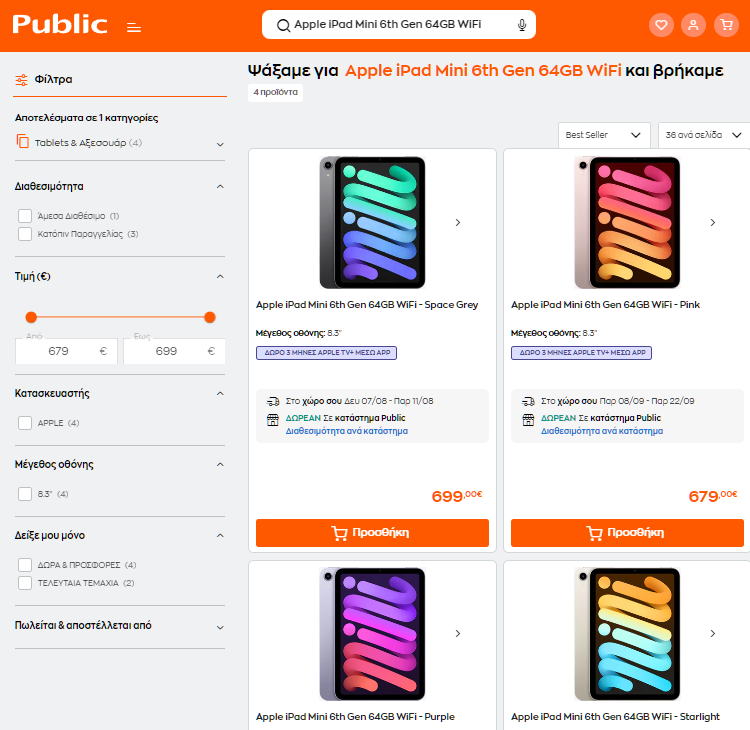
Task: Click the Starlight iPad thumbnail
Action: pyautogui.click(x=627, y=634)
